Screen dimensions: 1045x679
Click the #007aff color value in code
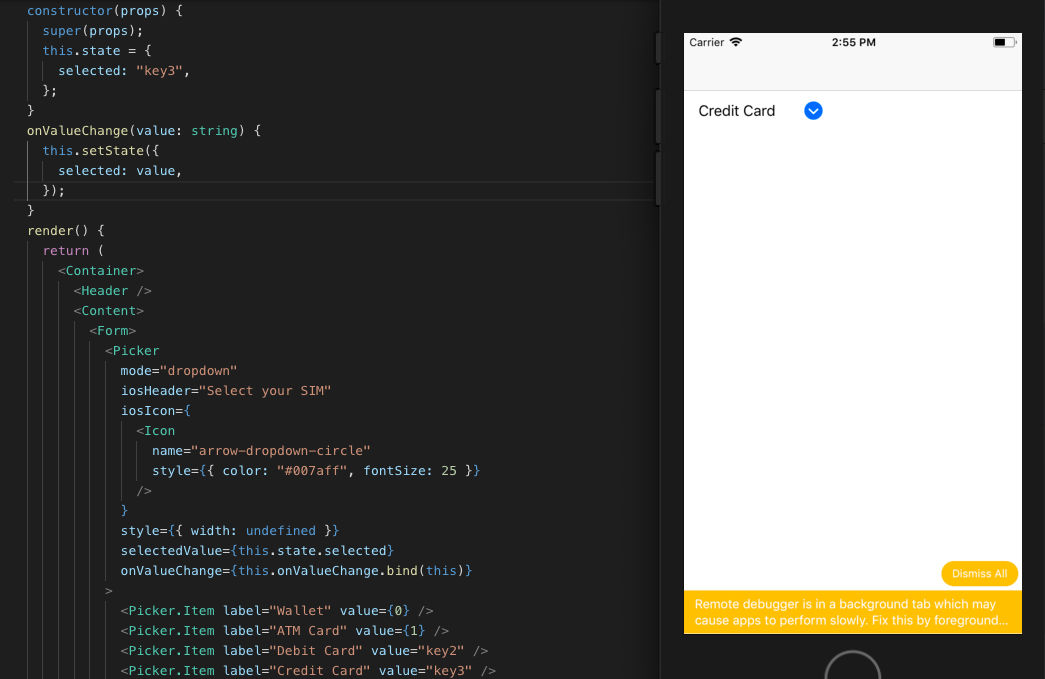[x=312, y=470]
